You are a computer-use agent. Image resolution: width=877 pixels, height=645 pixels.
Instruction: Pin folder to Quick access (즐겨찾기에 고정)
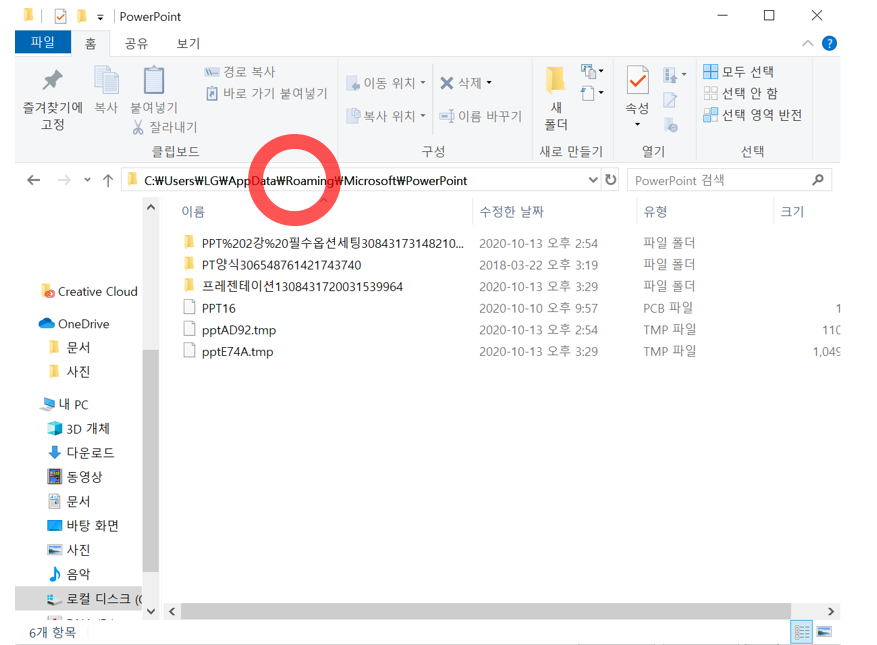53,100
